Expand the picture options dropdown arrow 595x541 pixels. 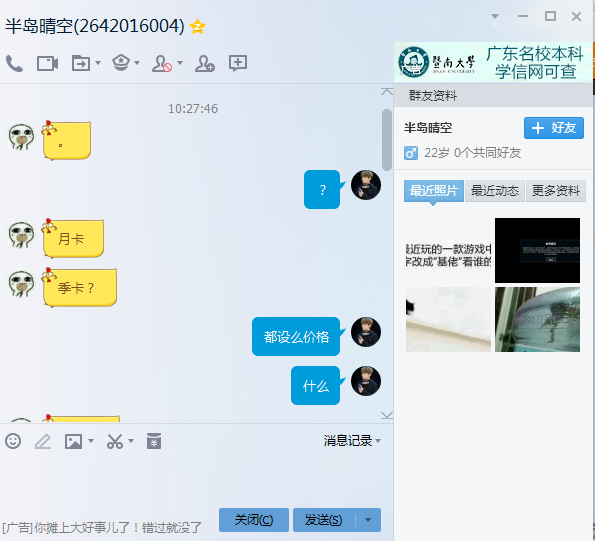point(91,441)
